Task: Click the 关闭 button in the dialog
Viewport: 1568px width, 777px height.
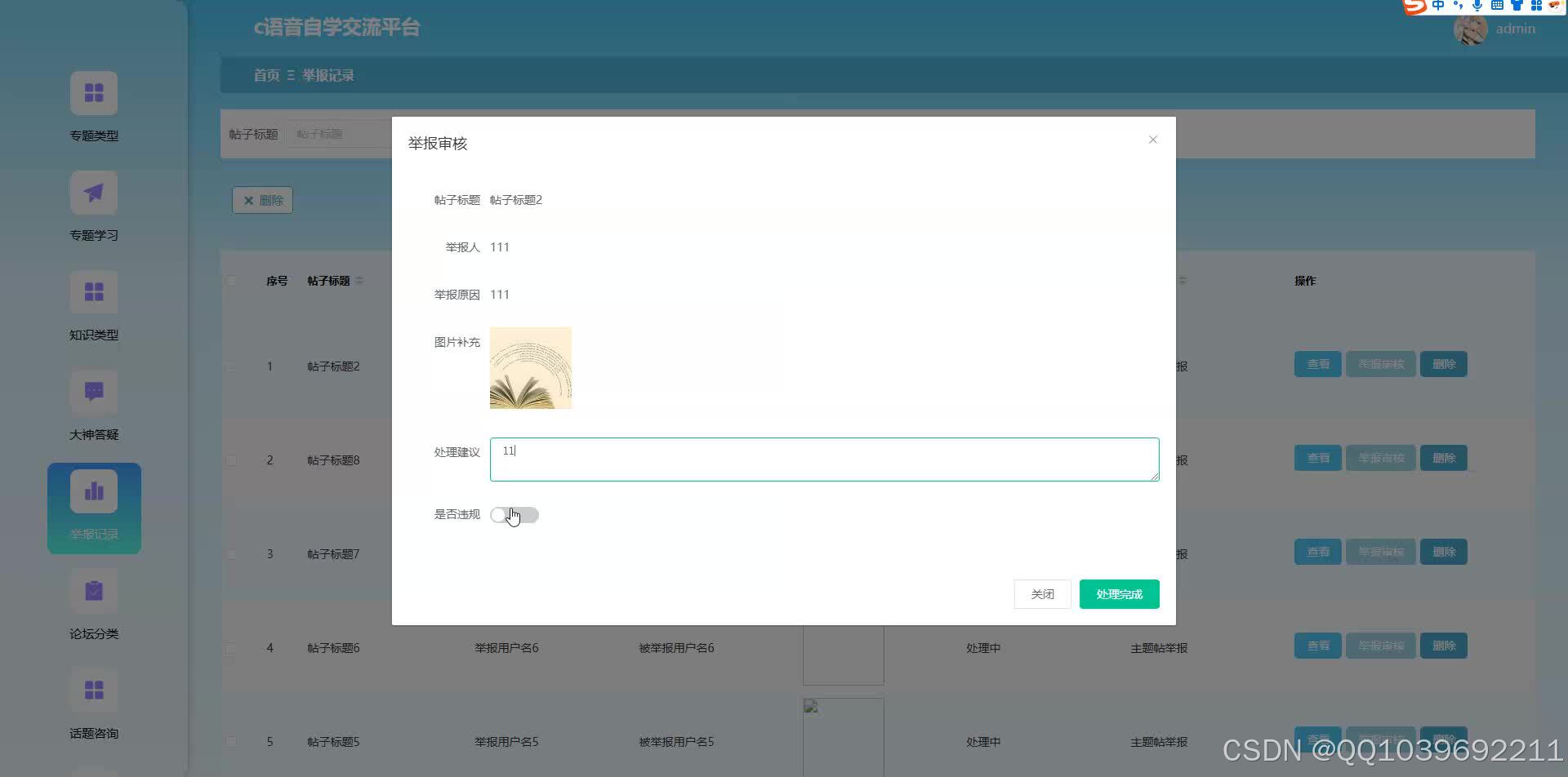Action: [x=1042, y=593]
